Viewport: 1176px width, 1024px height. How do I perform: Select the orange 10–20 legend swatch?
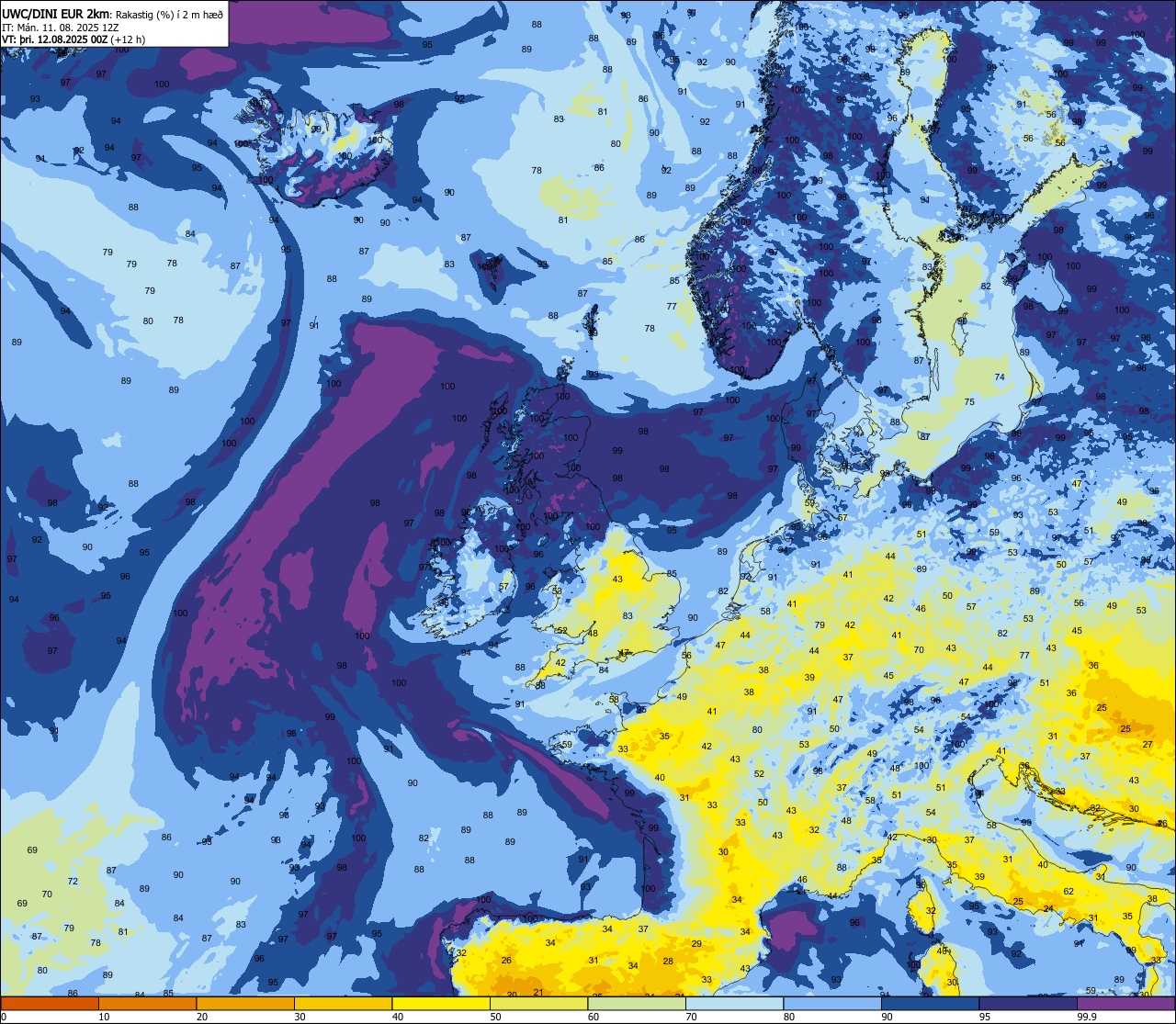(147, 1004)
